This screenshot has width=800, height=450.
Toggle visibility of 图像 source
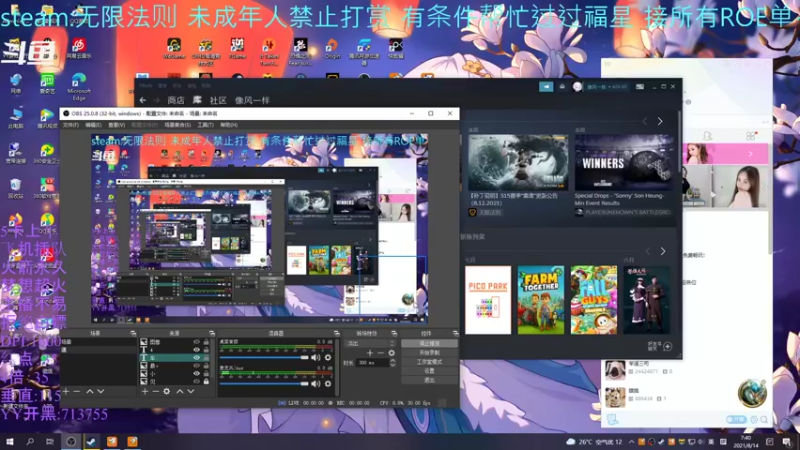coord(196,342)
